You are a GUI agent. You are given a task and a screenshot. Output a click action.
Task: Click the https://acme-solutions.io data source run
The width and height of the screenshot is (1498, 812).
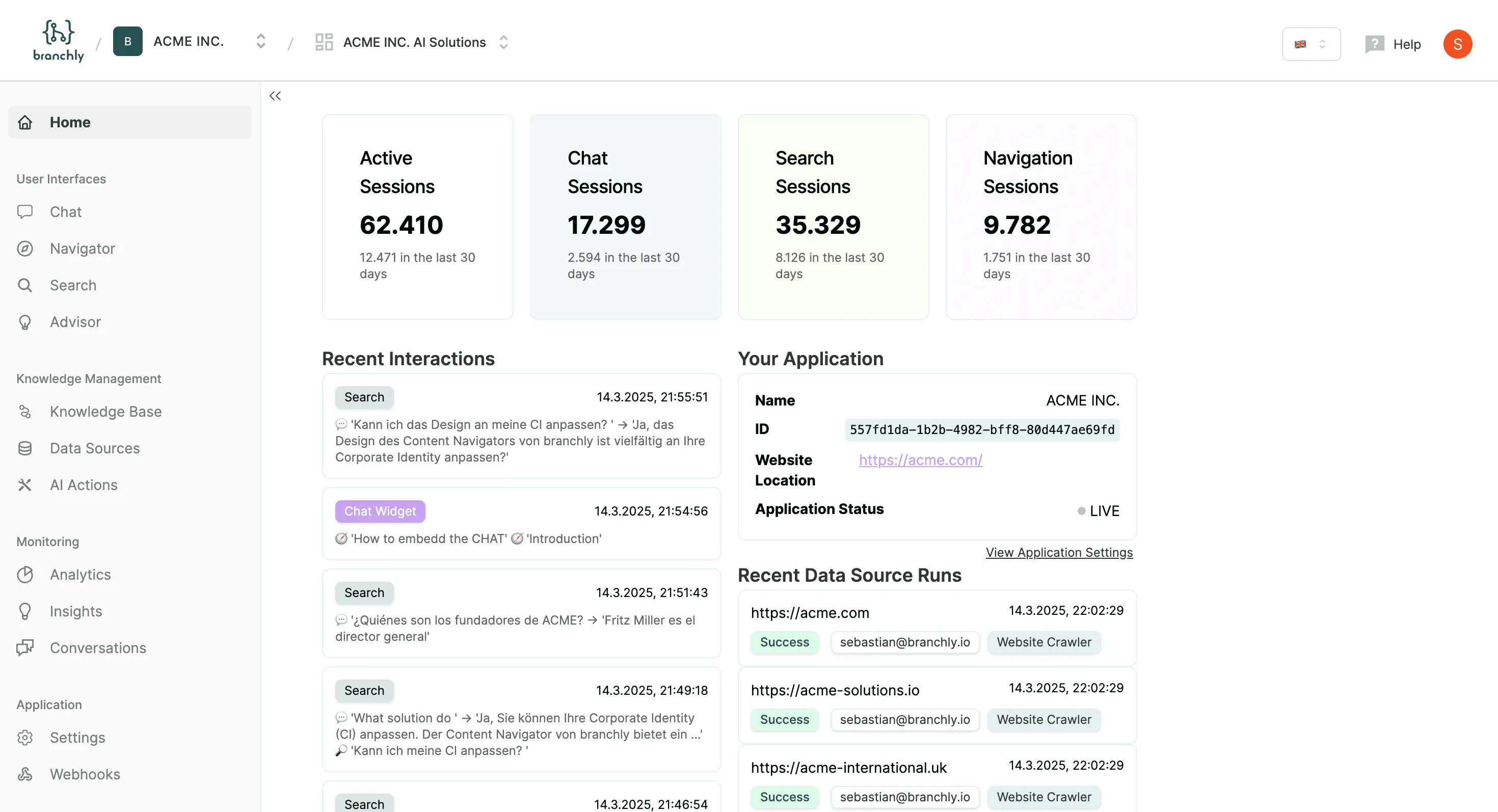(x=937, y=706)
